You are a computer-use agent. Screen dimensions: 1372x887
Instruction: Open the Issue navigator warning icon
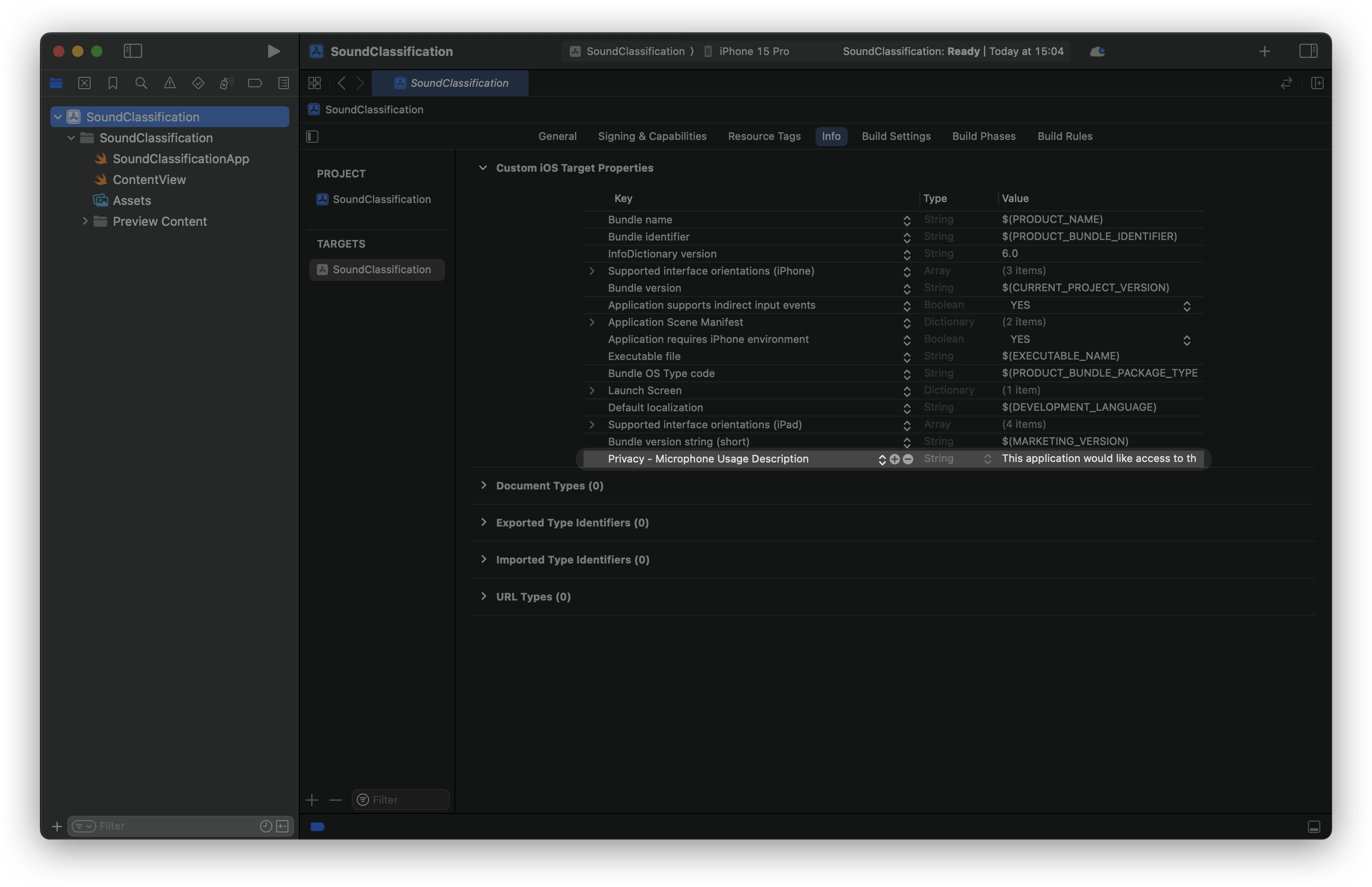coord(169,83)
